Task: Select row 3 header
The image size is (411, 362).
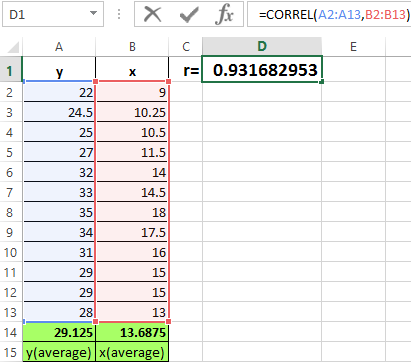Action: (x=11, y=112)
